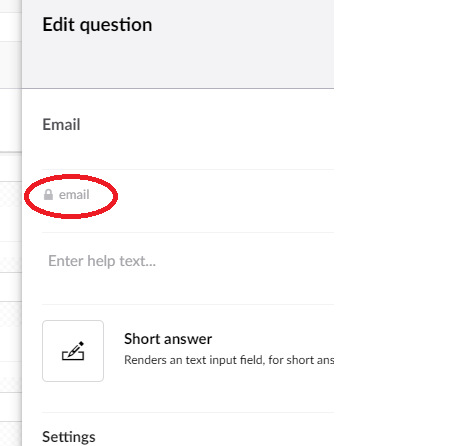This screenshot has height=446, width=450.
Task: Click the pencil icon in Short answer tile
Action: pos(73,351)
